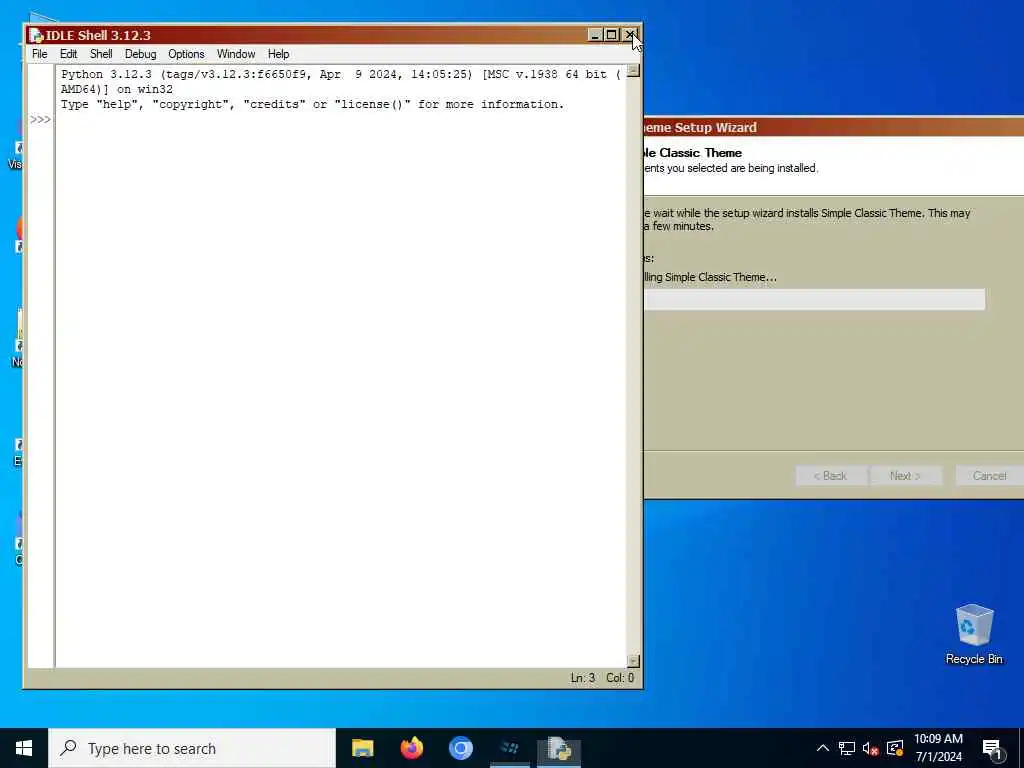Click the Ln: 3 status bar entry

pyautogui.click(x=583, y=678)
